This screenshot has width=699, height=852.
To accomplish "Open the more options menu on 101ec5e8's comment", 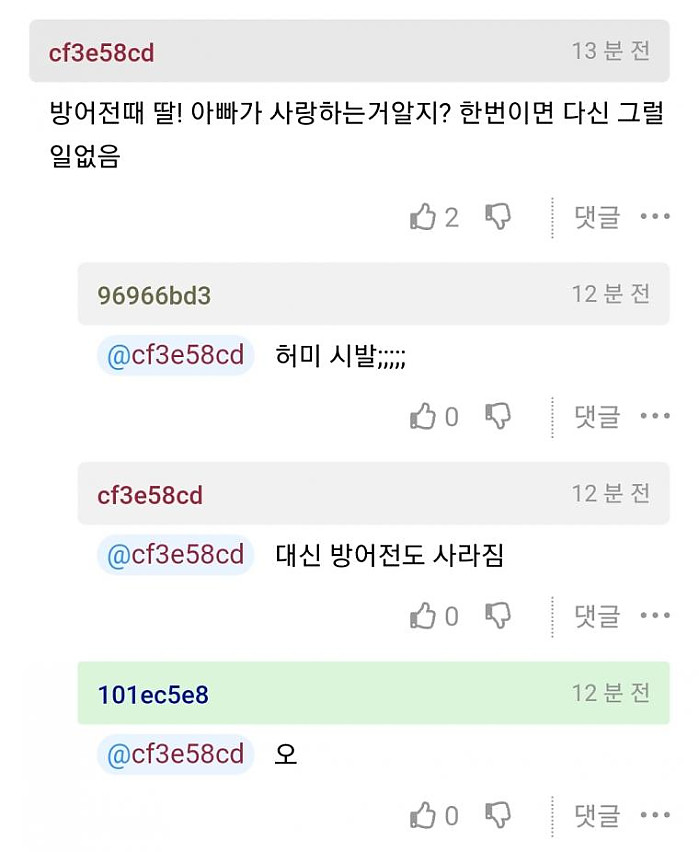I will [655, 816].
